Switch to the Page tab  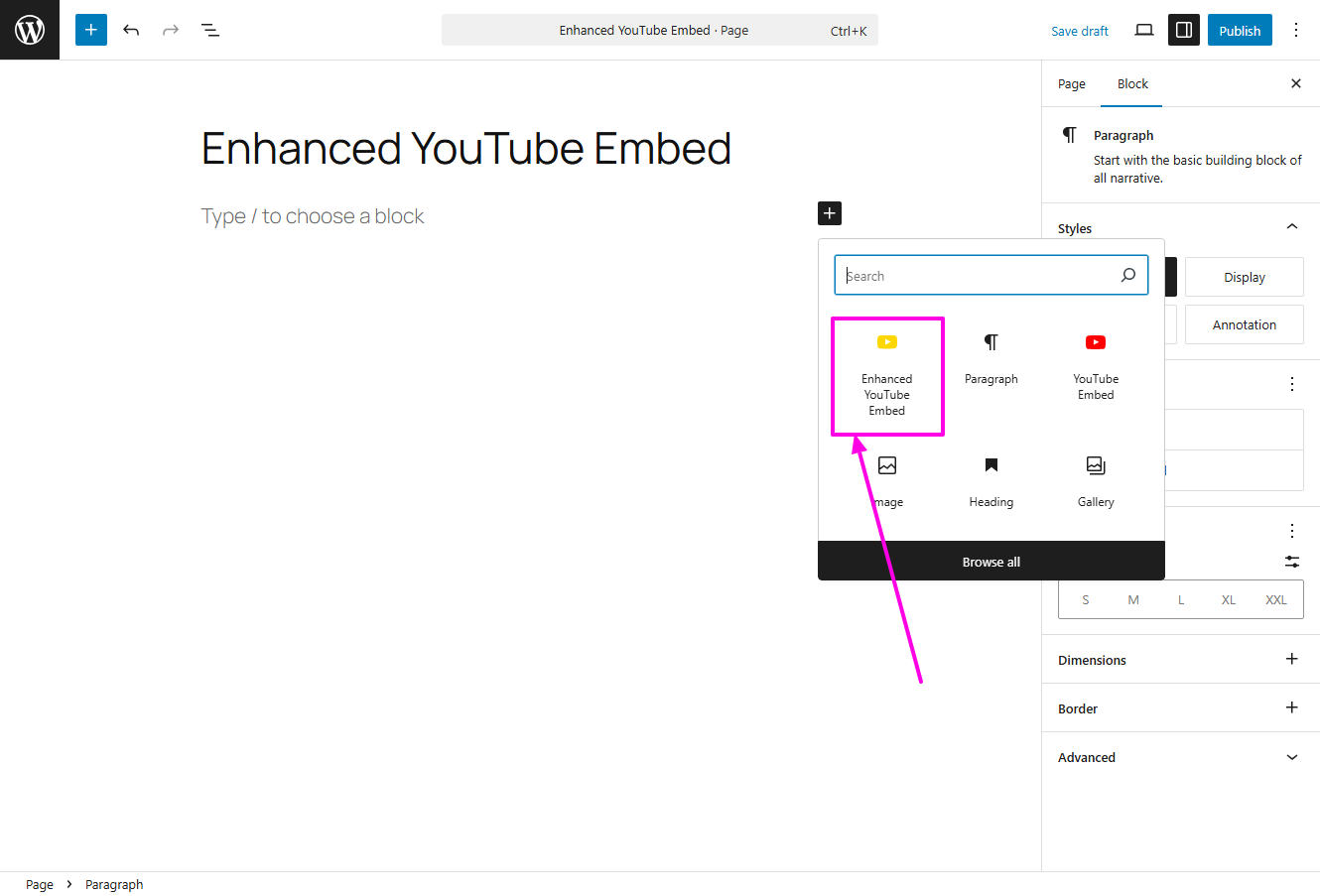[x=1072, y=84]
